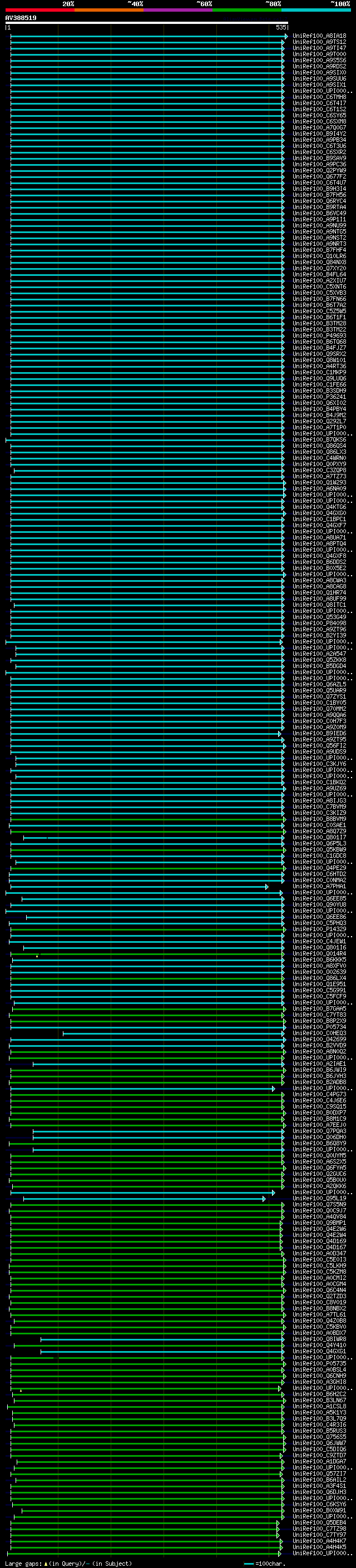356x1568 pixels.
Task: Select the UniRef100_Q6EE85 label
Action: (x=319, y=899)
